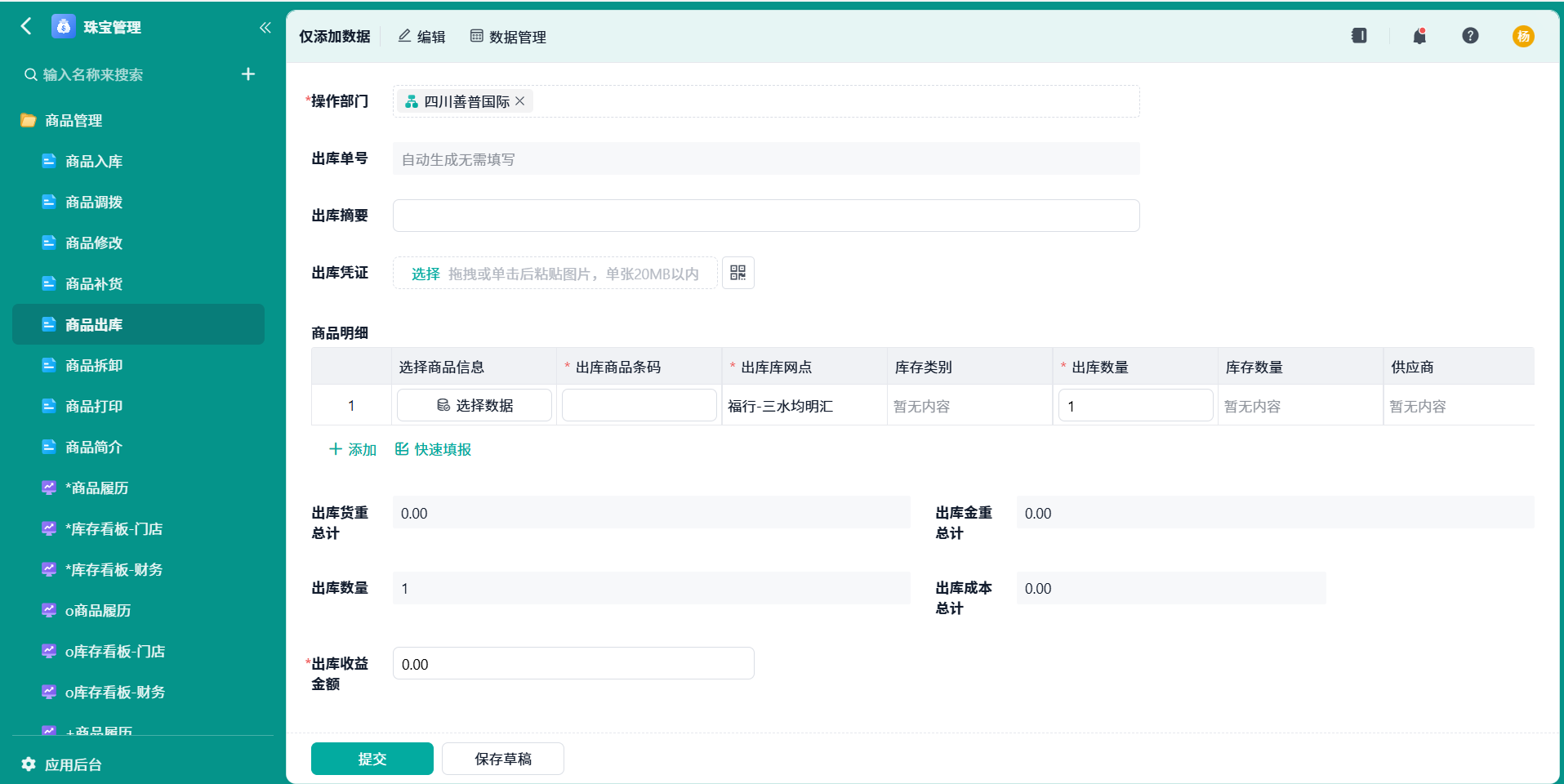Click 选择 to upload 出库凭证 image

[x=426, y=274]
